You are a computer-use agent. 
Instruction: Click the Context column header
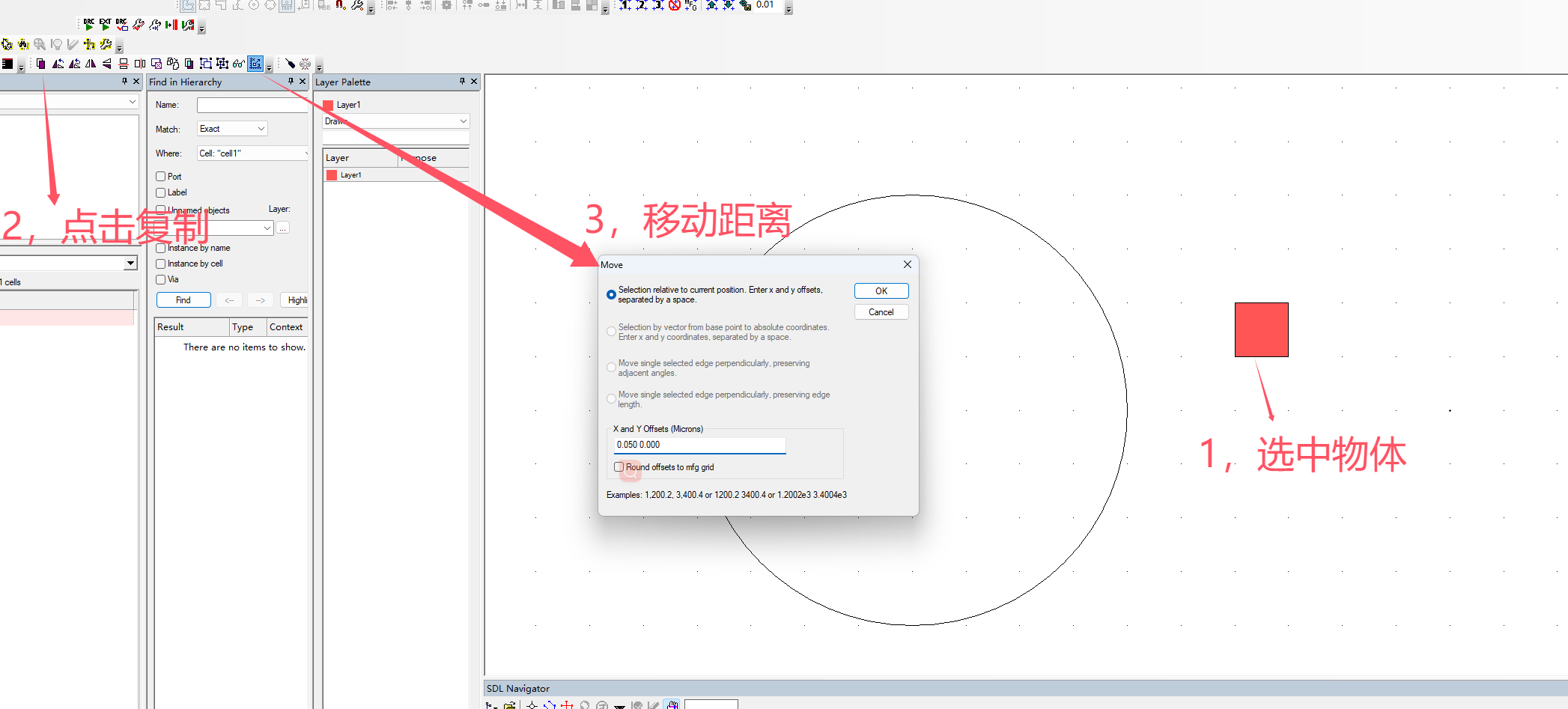tap(288, 327)
